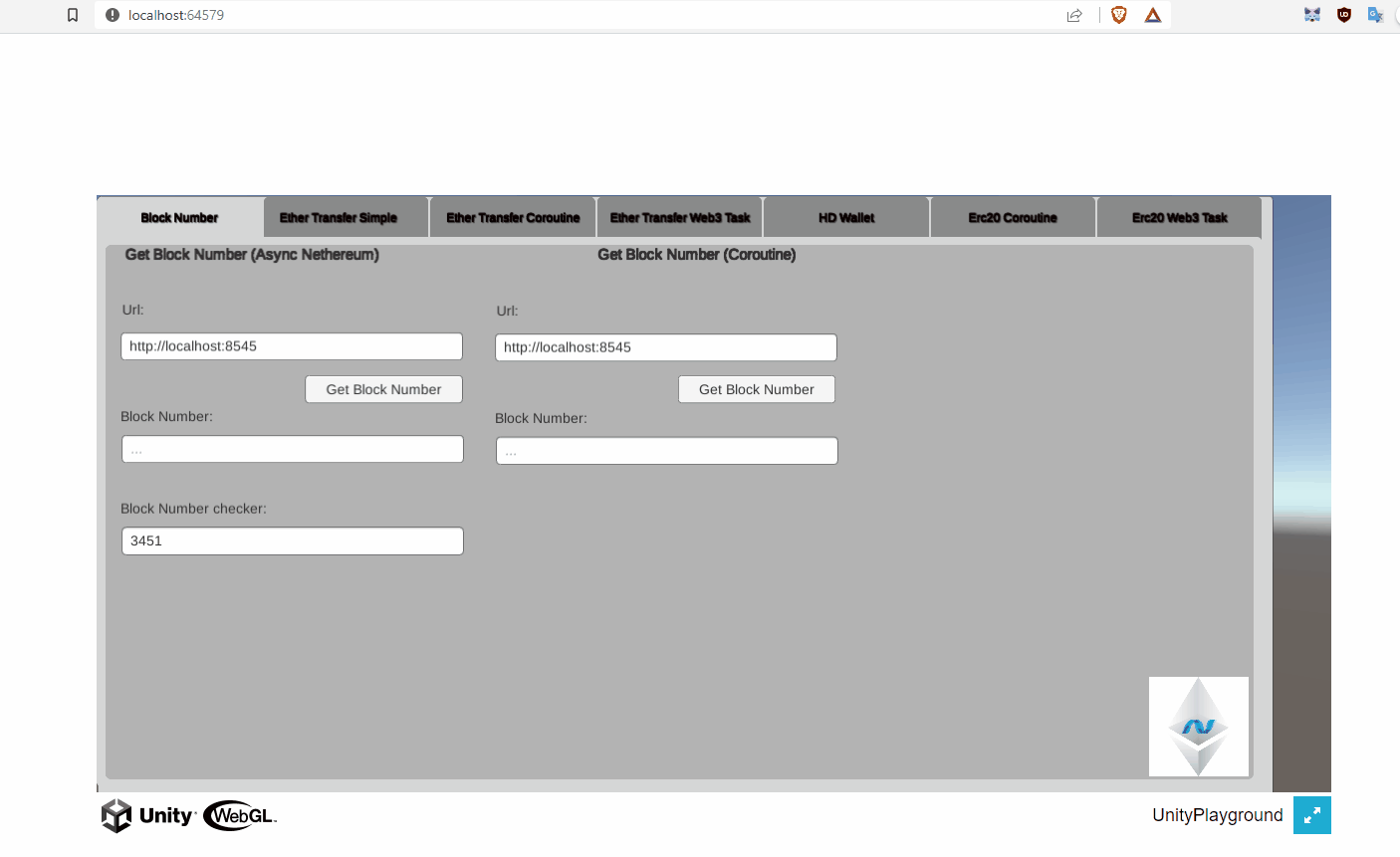
Task: Click the Coroutine Block Number result field
Action: [x=667, y=451]
